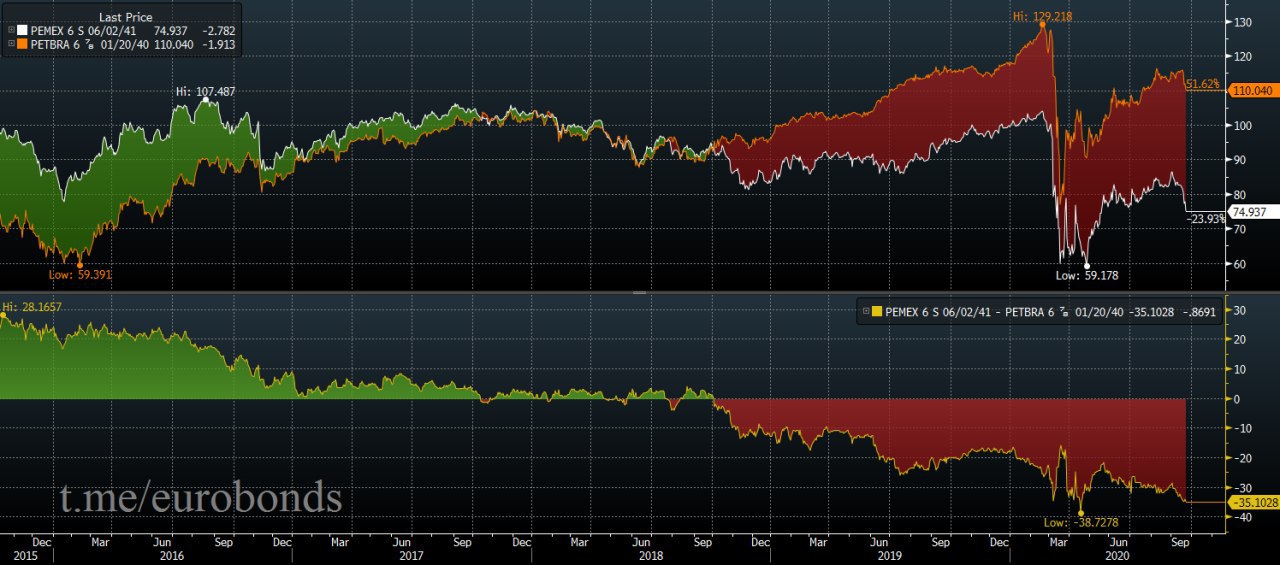Screen dimensions: 1280x565
Task: Select the PETBRA change value -1.913
Action: tap(218, 45)
